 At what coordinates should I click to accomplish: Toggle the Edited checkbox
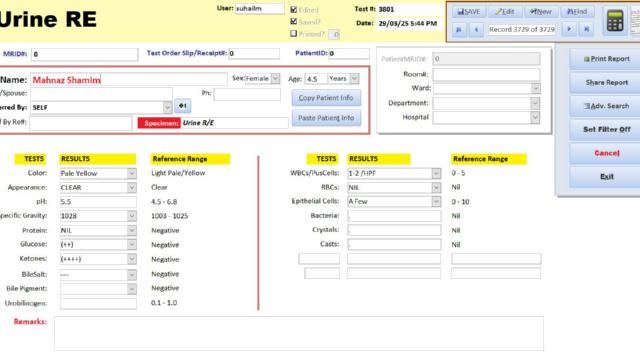point(293,9)
